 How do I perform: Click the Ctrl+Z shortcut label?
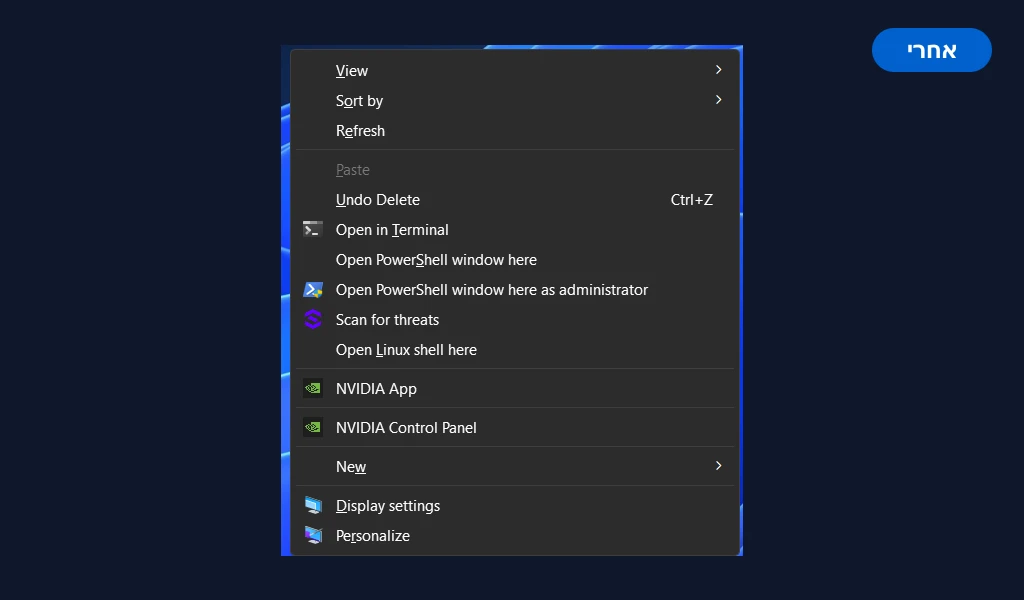click(x=692, y=200)
